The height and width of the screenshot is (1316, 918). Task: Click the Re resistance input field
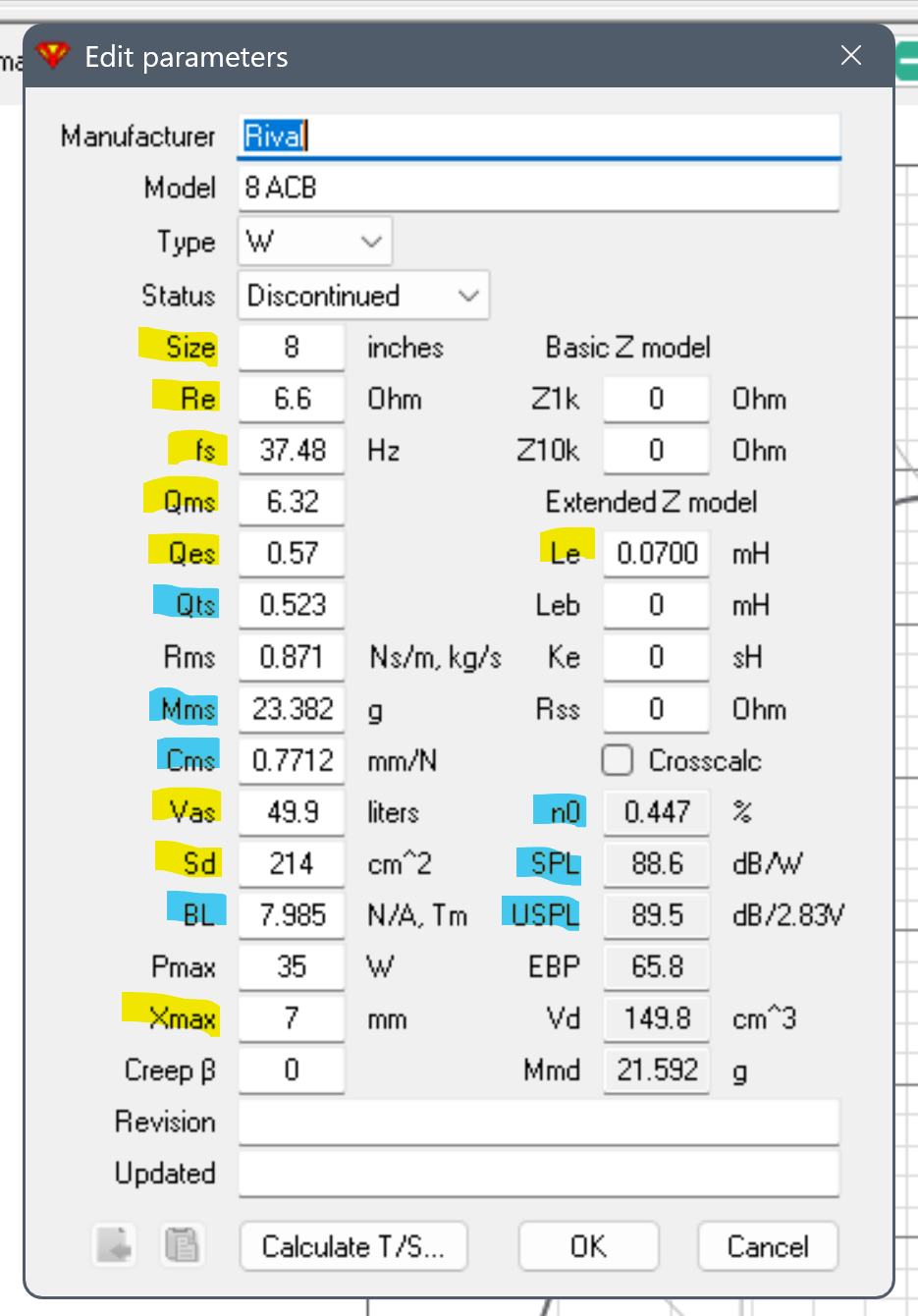coord(292,399)
